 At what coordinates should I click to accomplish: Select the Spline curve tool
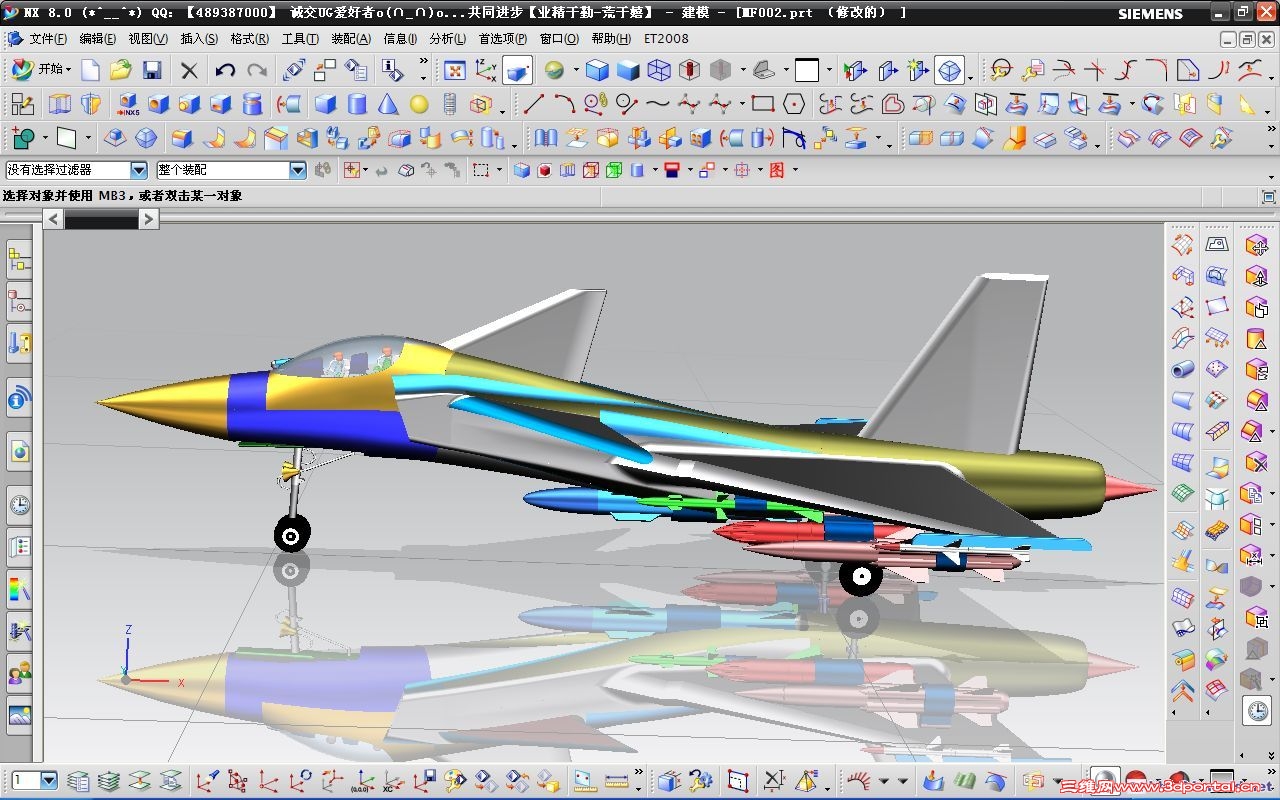(657, 104)
